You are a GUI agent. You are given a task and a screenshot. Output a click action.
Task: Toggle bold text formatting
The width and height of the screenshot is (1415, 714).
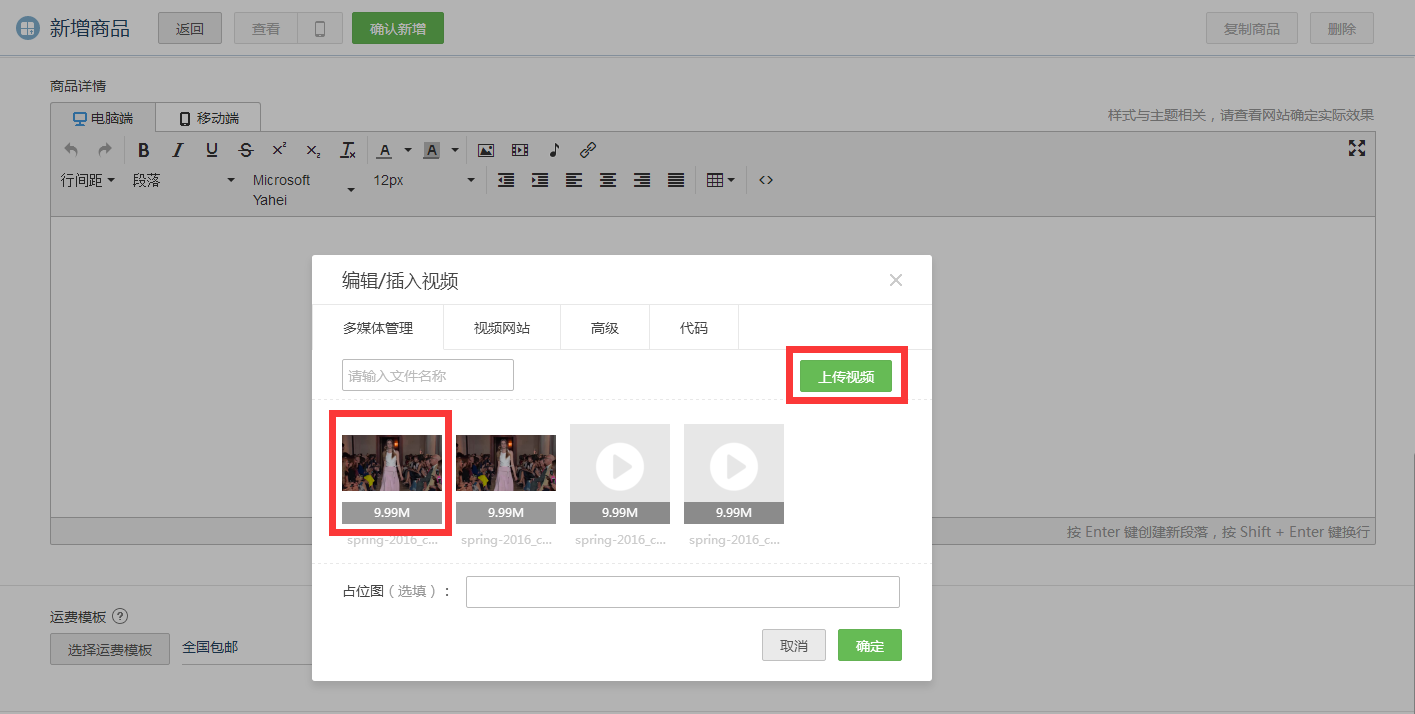144,150
